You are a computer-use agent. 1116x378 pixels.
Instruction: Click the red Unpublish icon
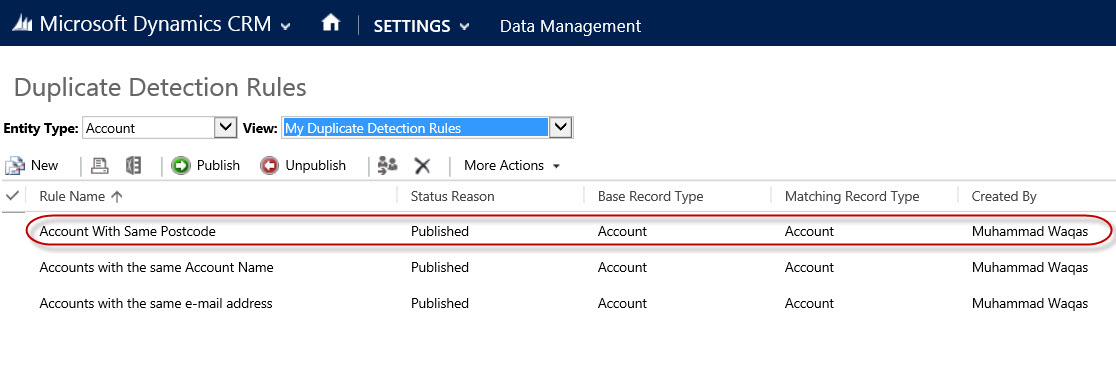[x=269, y=166]
